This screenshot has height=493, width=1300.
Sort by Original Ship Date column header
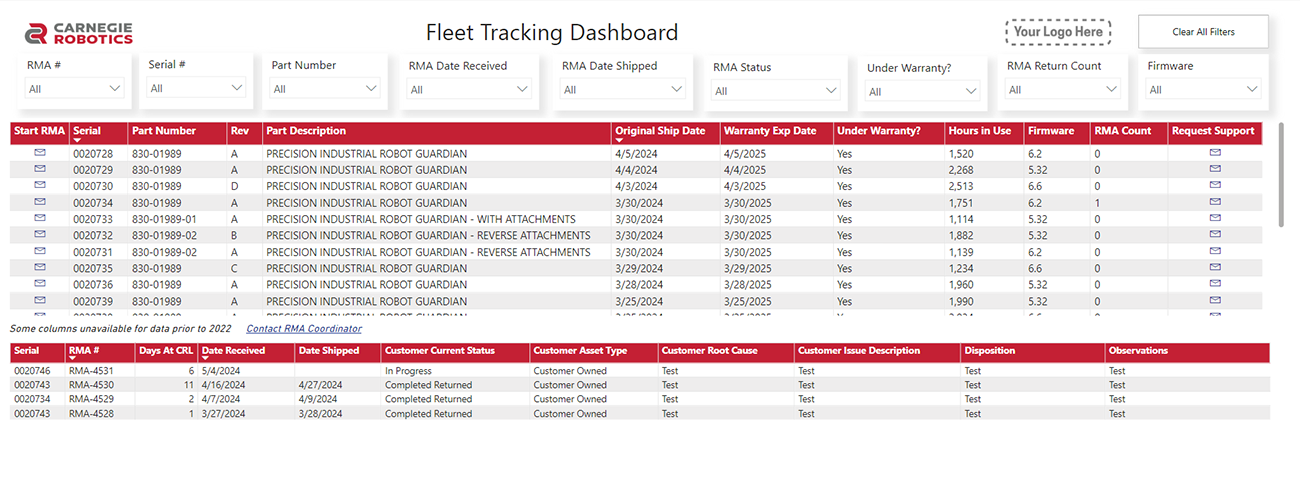coord(660,131)
